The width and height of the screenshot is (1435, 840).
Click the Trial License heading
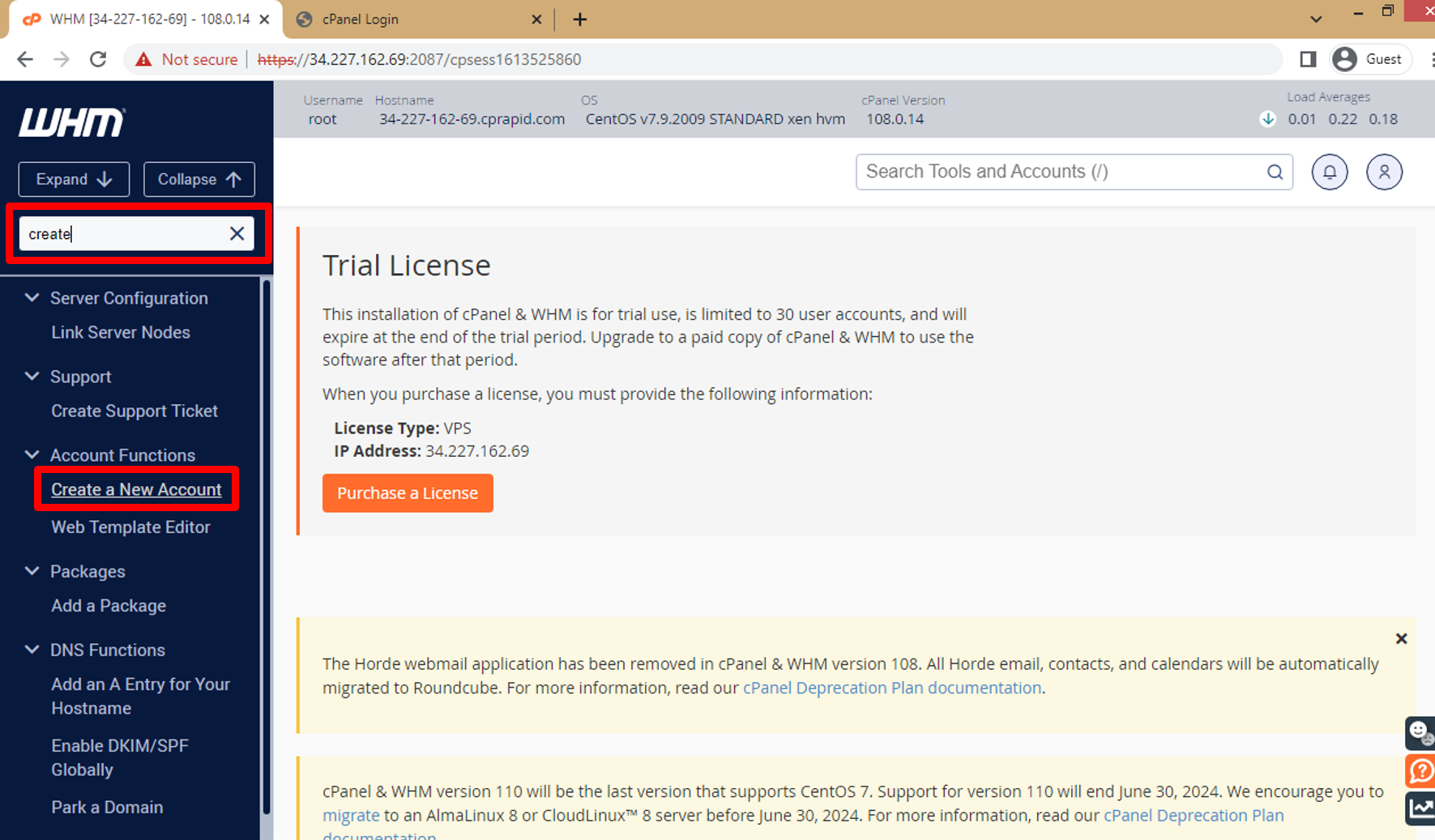pos(407,266)
